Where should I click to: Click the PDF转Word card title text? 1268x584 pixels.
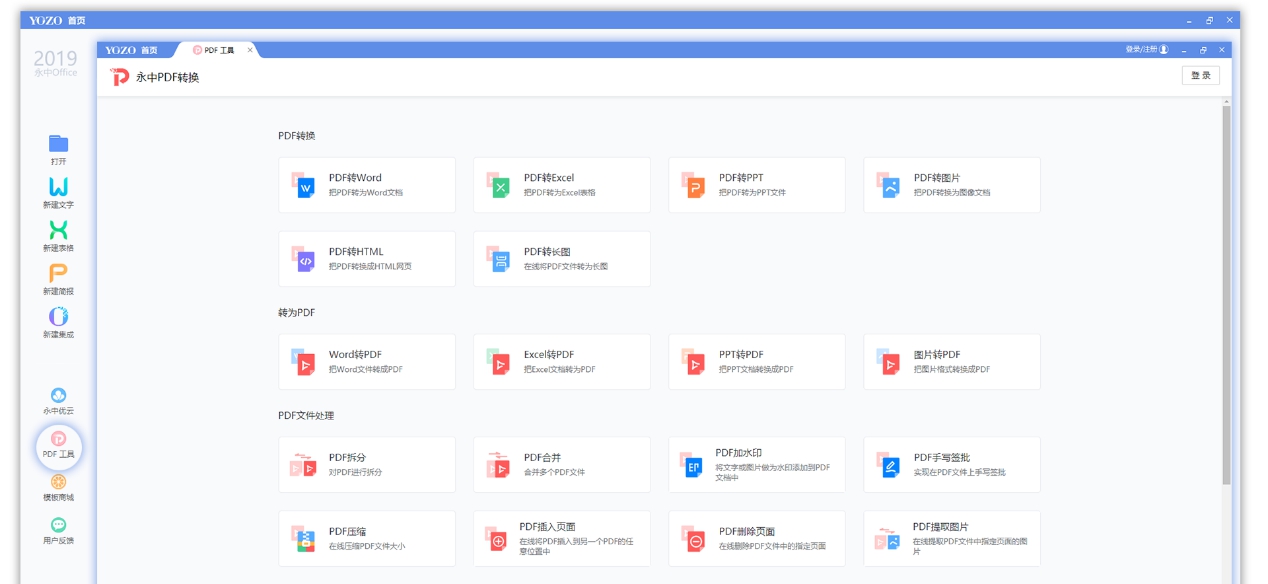(x=355, y=178)
